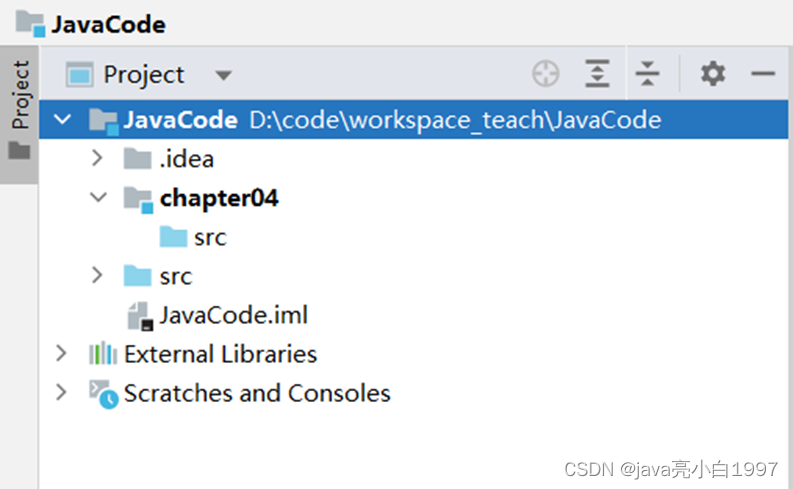Hide the Project tool window with minus icon

point(763,74)
